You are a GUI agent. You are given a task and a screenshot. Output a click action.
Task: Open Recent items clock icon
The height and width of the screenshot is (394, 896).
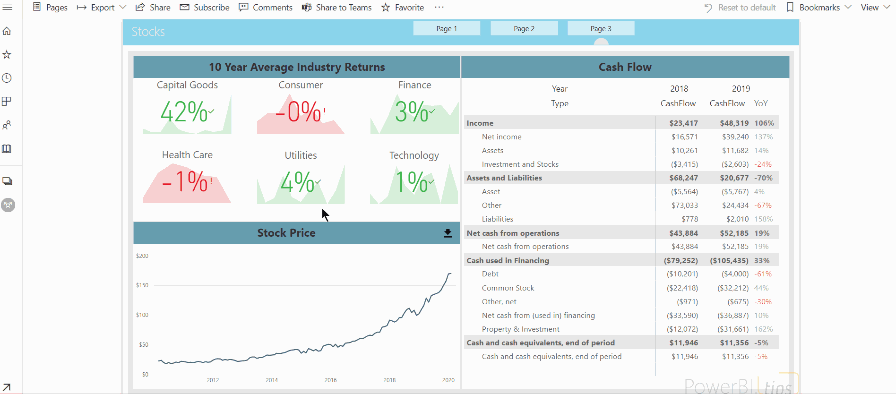[7, 78]
